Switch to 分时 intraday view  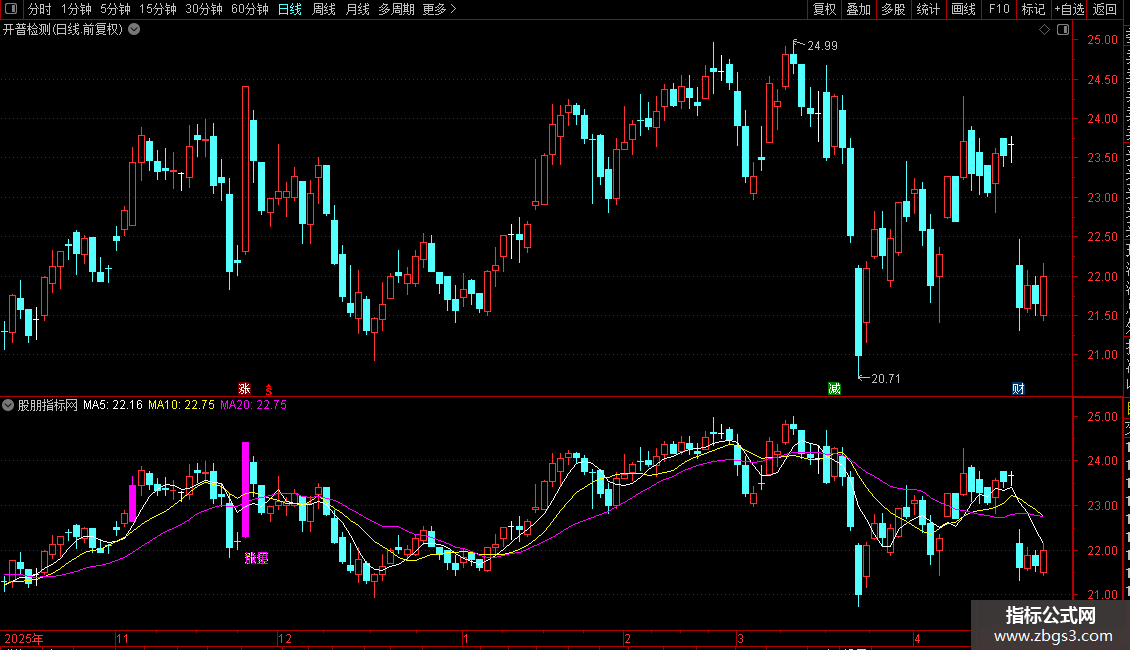(40, 9)
